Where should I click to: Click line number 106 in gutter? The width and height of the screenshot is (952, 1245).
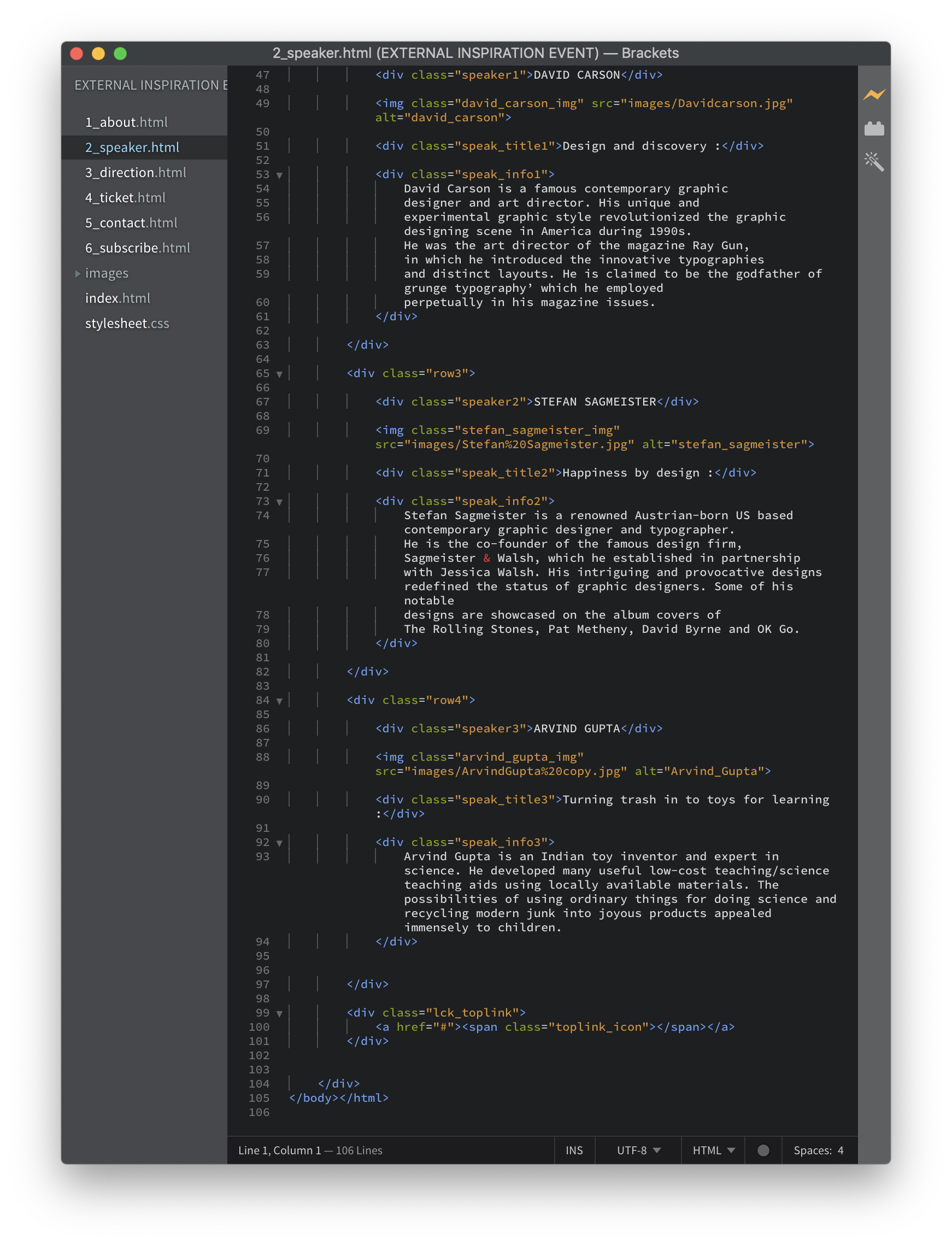tap(259, 1112)
